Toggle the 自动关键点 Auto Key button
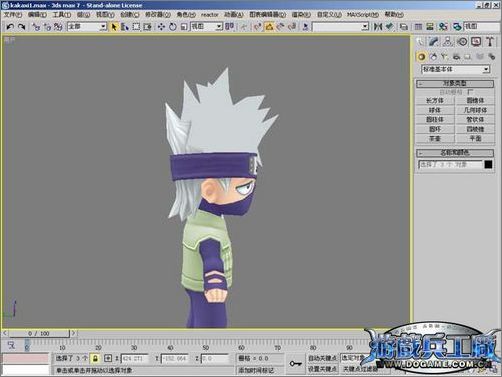This screenshot has width=502, height=377. point(323,358)
